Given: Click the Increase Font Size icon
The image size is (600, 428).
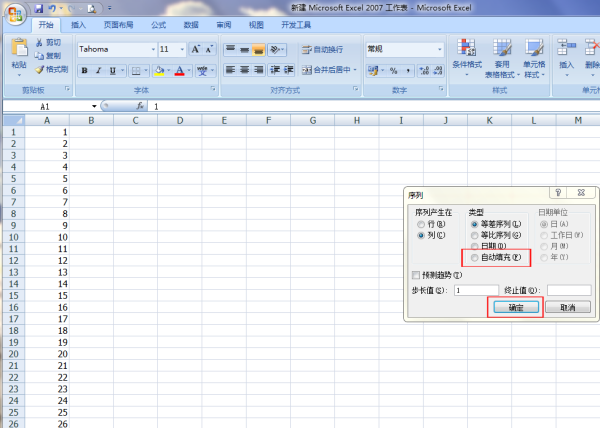Looking at the screenshot, I should point(196,48).
